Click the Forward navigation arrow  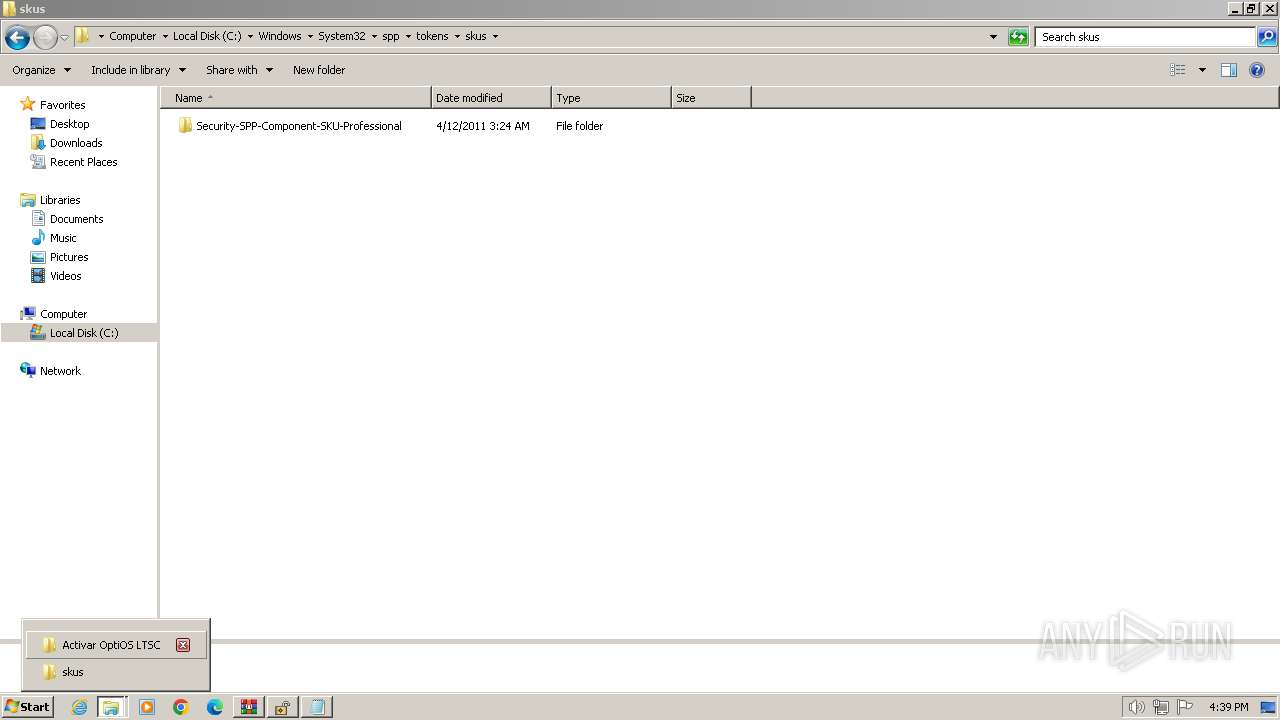pos(45,38)
